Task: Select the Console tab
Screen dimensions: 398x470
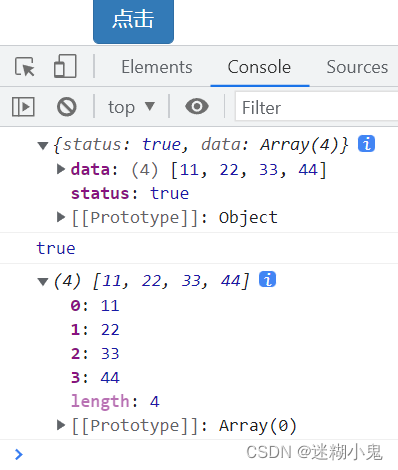Action: 259,67
